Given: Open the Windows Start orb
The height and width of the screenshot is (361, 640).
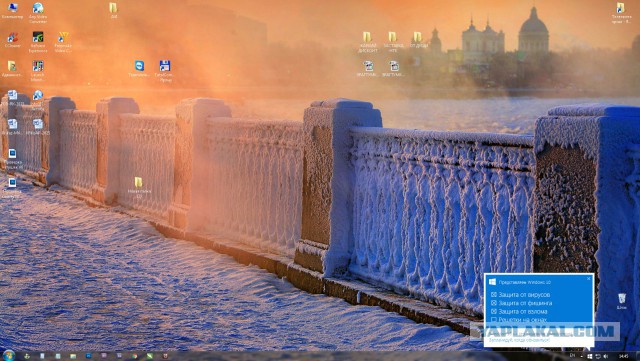Looking at the screenshot, I should click(9, 355).
